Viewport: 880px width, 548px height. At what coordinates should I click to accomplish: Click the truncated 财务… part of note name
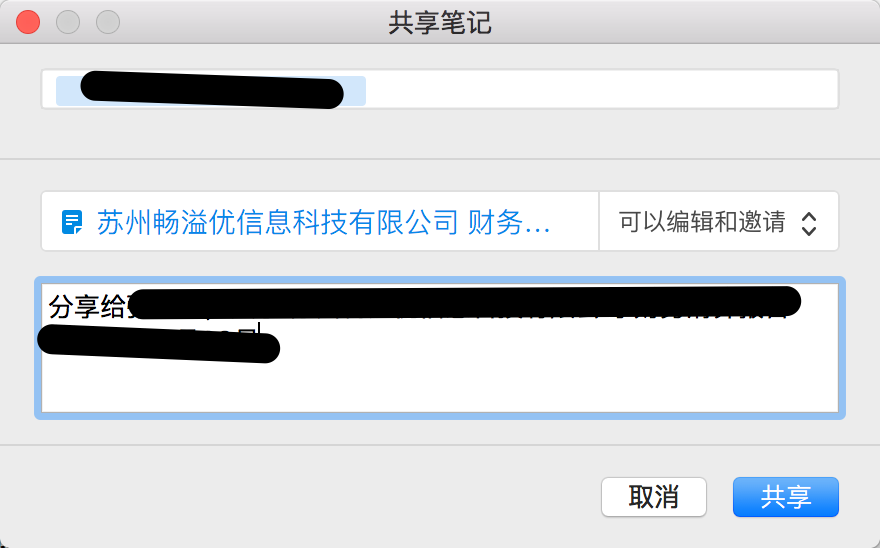pyautogui.click(x=508, y=222)
